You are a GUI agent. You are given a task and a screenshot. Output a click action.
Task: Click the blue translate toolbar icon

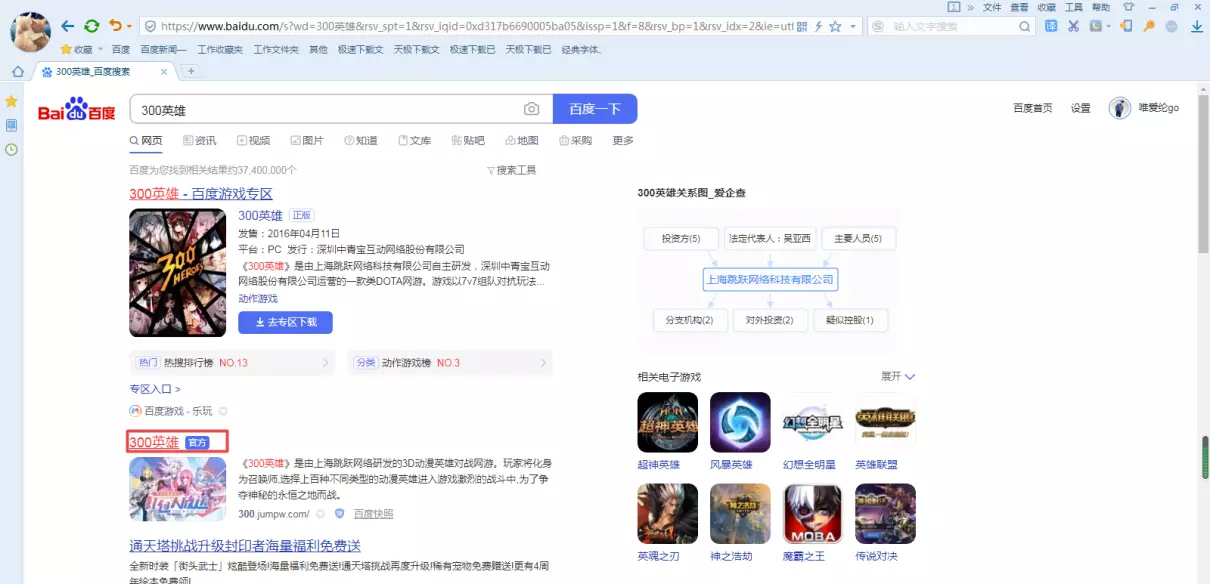tap(1051, 26)
